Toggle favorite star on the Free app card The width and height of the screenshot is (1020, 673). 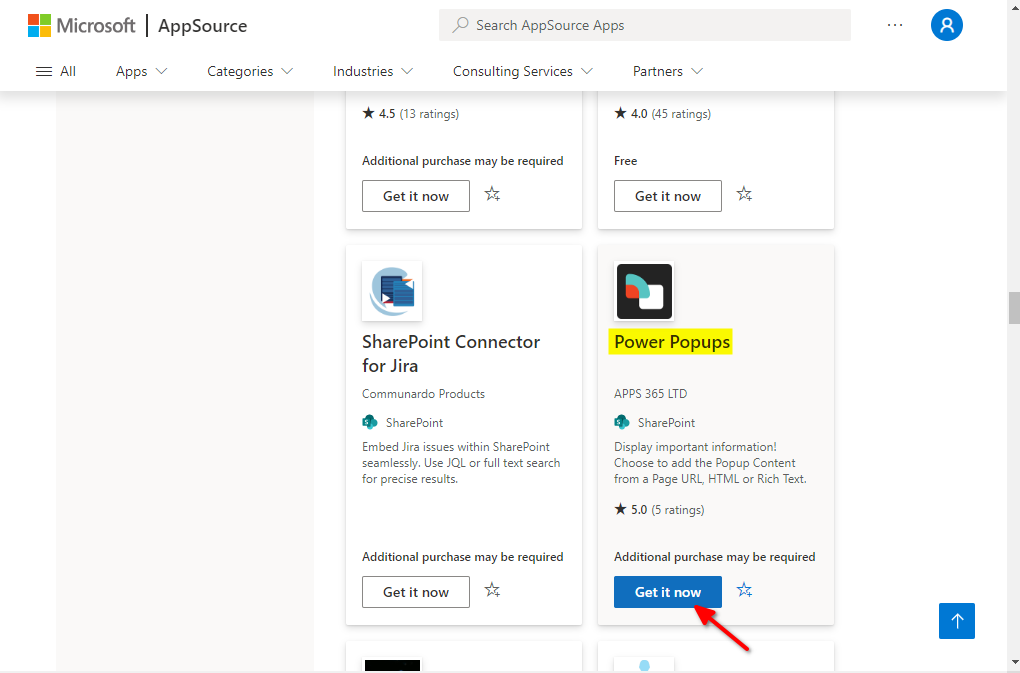pyautogui.click(x=744, y=194)
